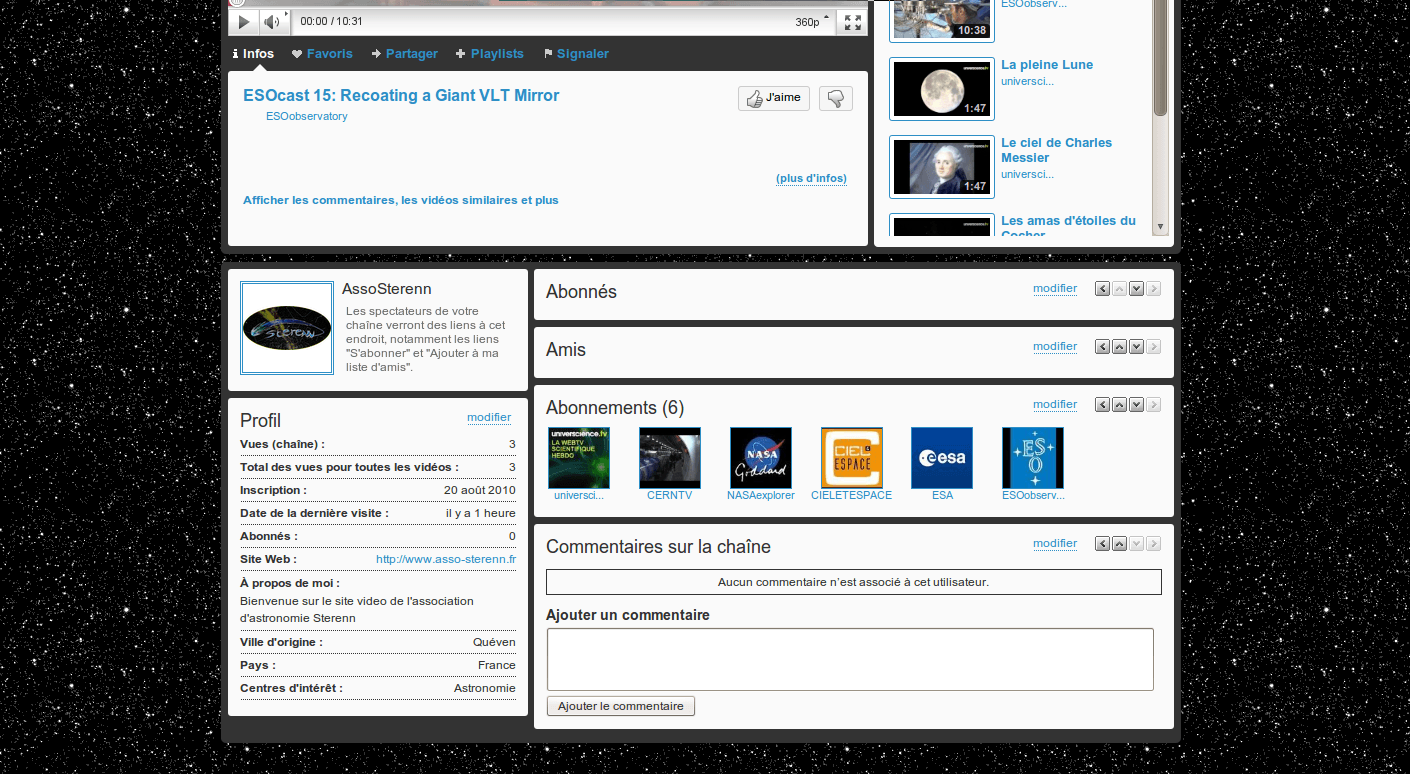Edit the Profil section via modifier
The height and width of the screenshot is (774, 1410).
488,418
